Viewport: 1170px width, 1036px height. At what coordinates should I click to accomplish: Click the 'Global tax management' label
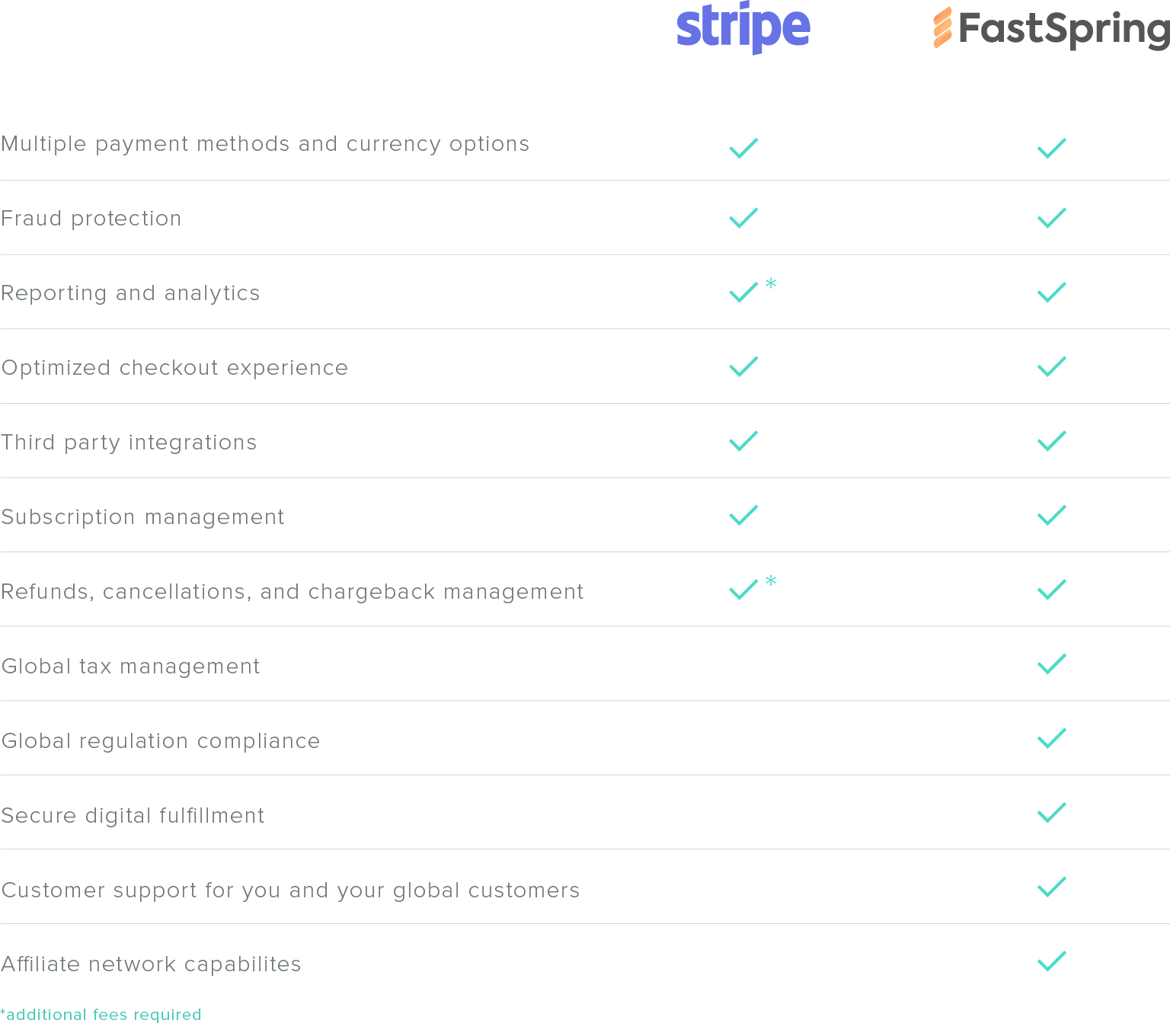[x=130, y=667]
